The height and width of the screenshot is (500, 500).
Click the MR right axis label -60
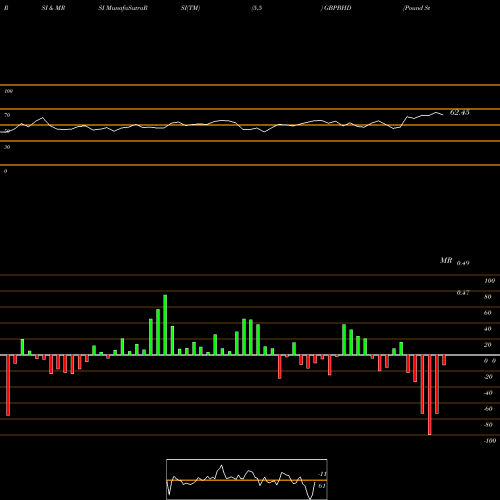pyautogui.click(x=488, y=409)
